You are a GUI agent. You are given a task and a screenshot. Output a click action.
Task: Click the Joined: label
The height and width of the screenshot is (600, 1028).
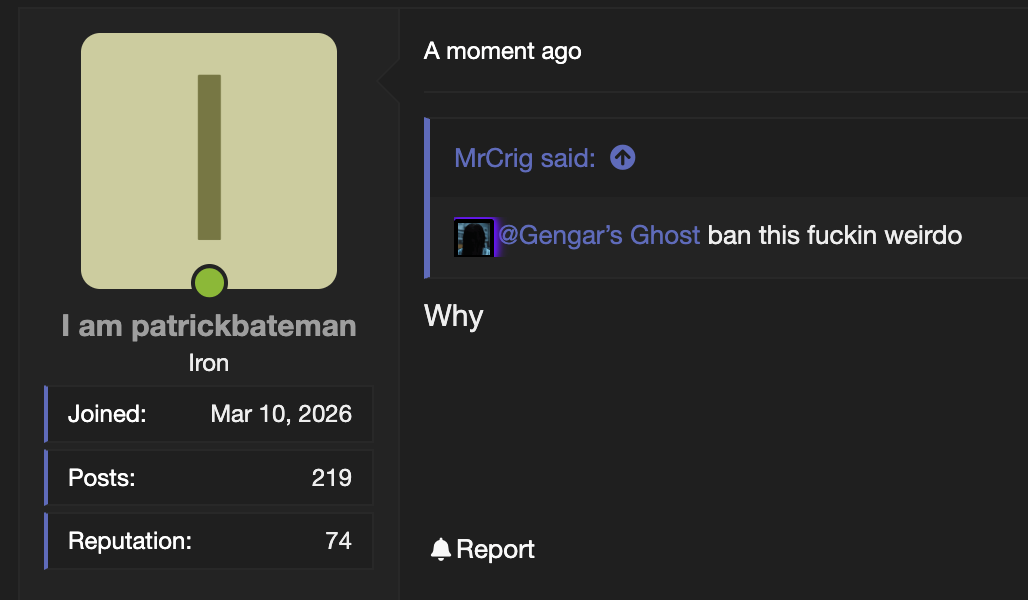coord(107,414)
